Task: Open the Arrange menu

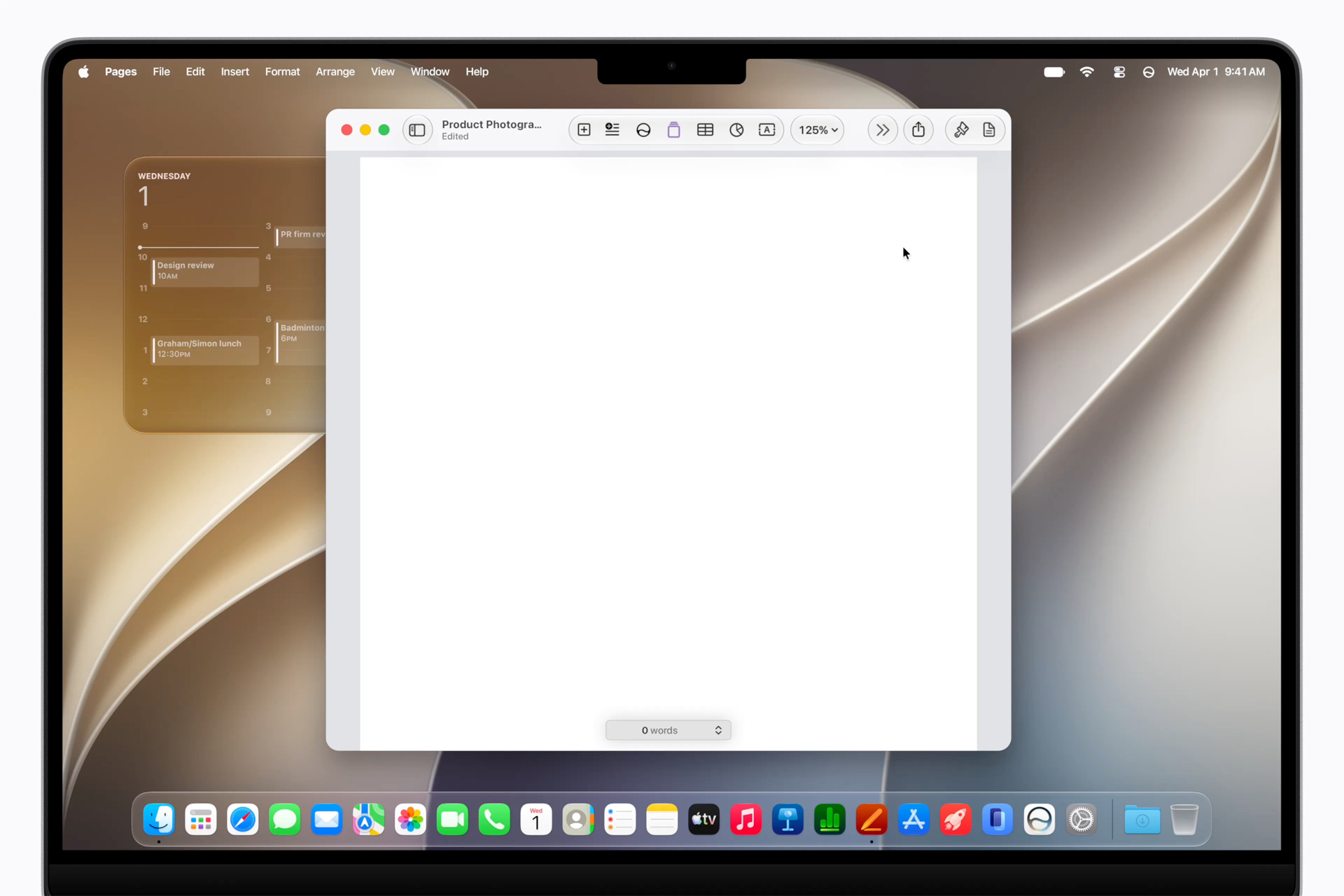Action: [335, 71]
